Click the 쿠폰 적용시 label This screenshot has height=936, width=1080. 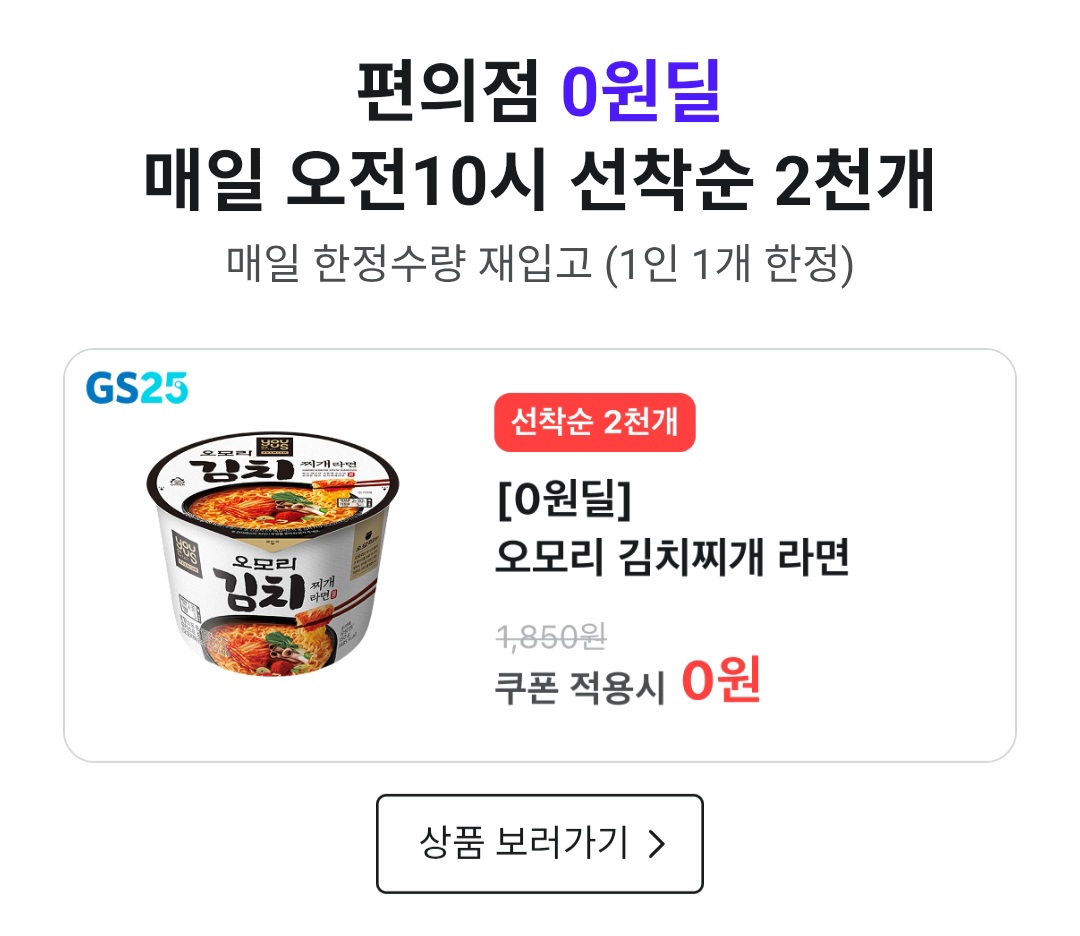pyautogui.click(x=580, y=687)
